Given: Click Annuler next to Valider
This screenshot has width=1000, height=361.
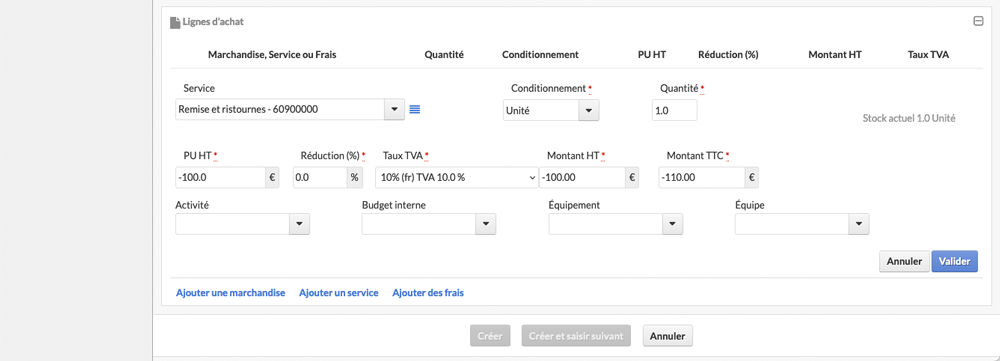Looking at the screenshot, I should coord(904,261).
